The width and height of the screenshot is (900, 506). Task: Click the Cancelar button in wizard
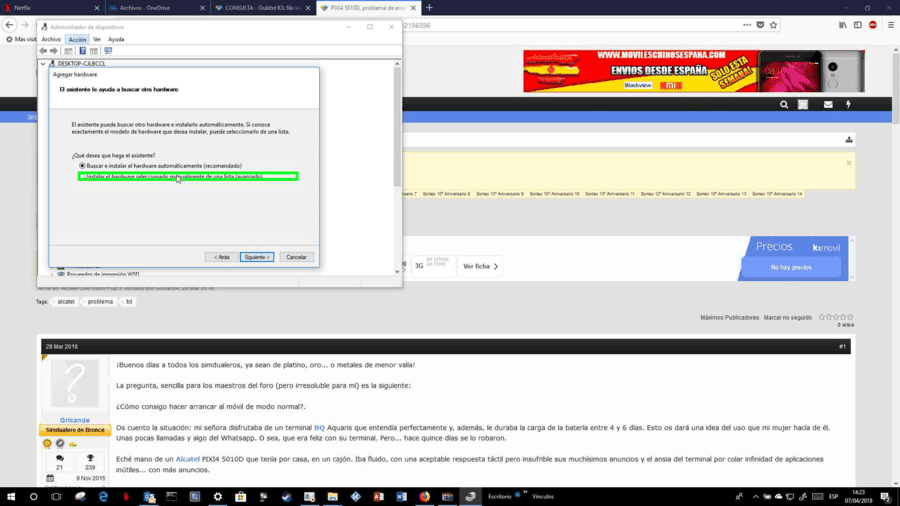tap(296, 257)
